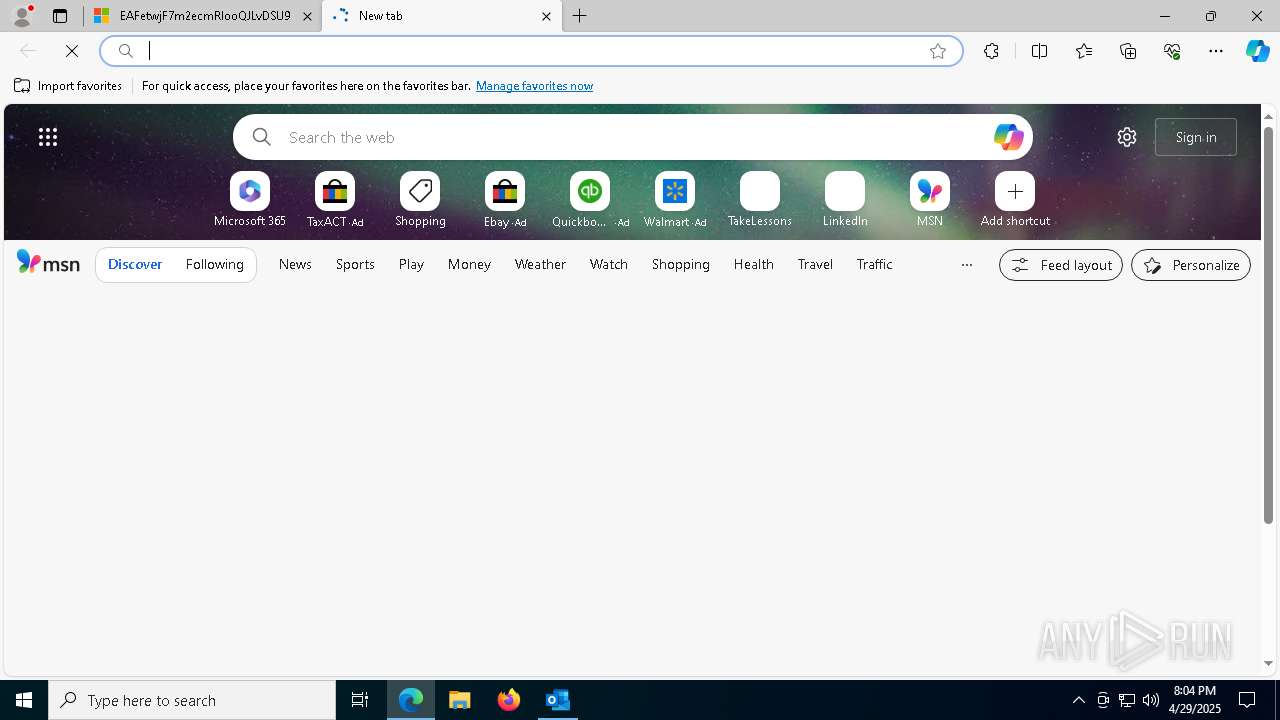
Task: Open the profile icon in Edge title bar
Action: 22,16
